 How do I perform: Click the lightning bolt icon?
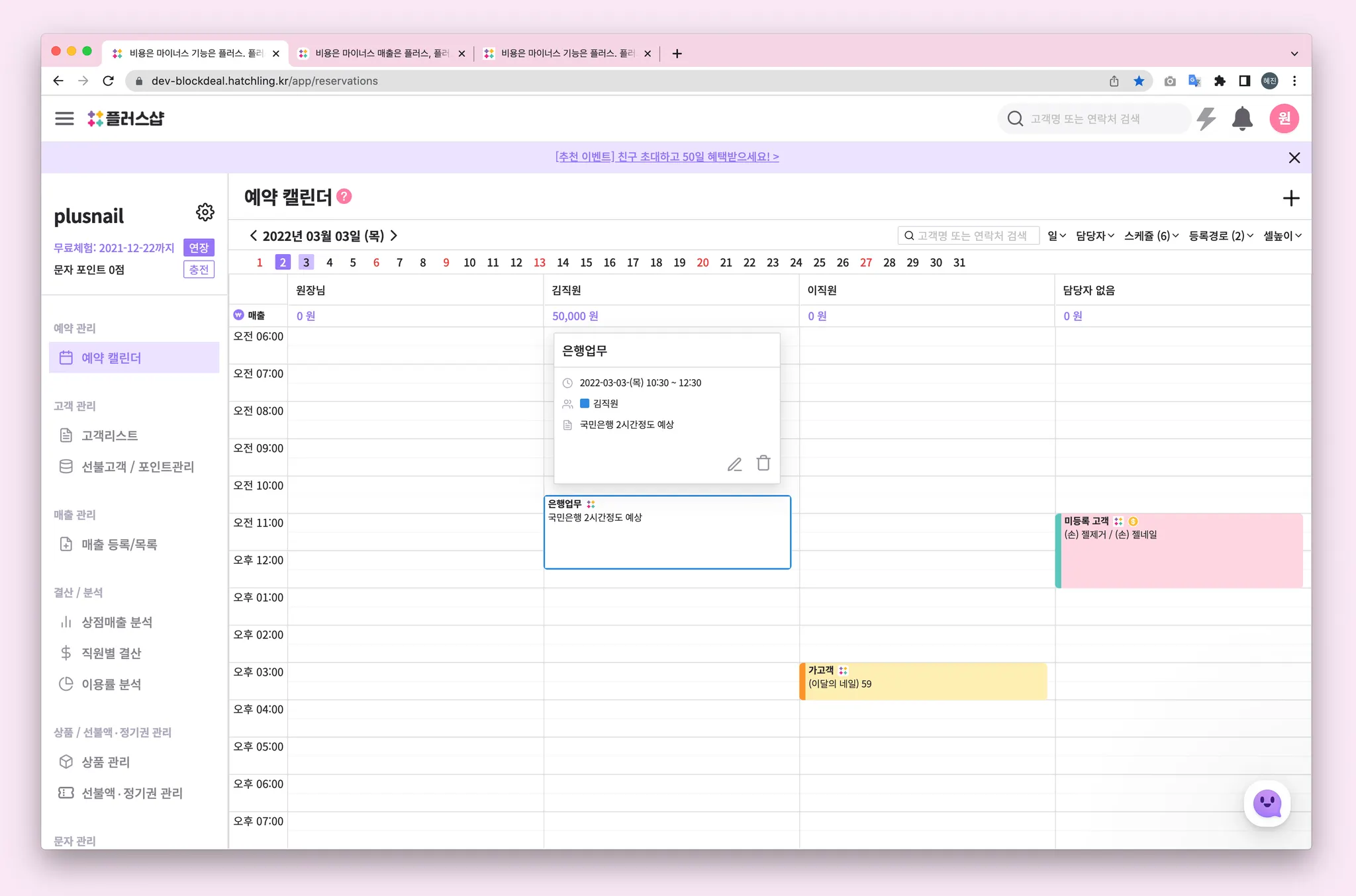tap(1206, 119)
